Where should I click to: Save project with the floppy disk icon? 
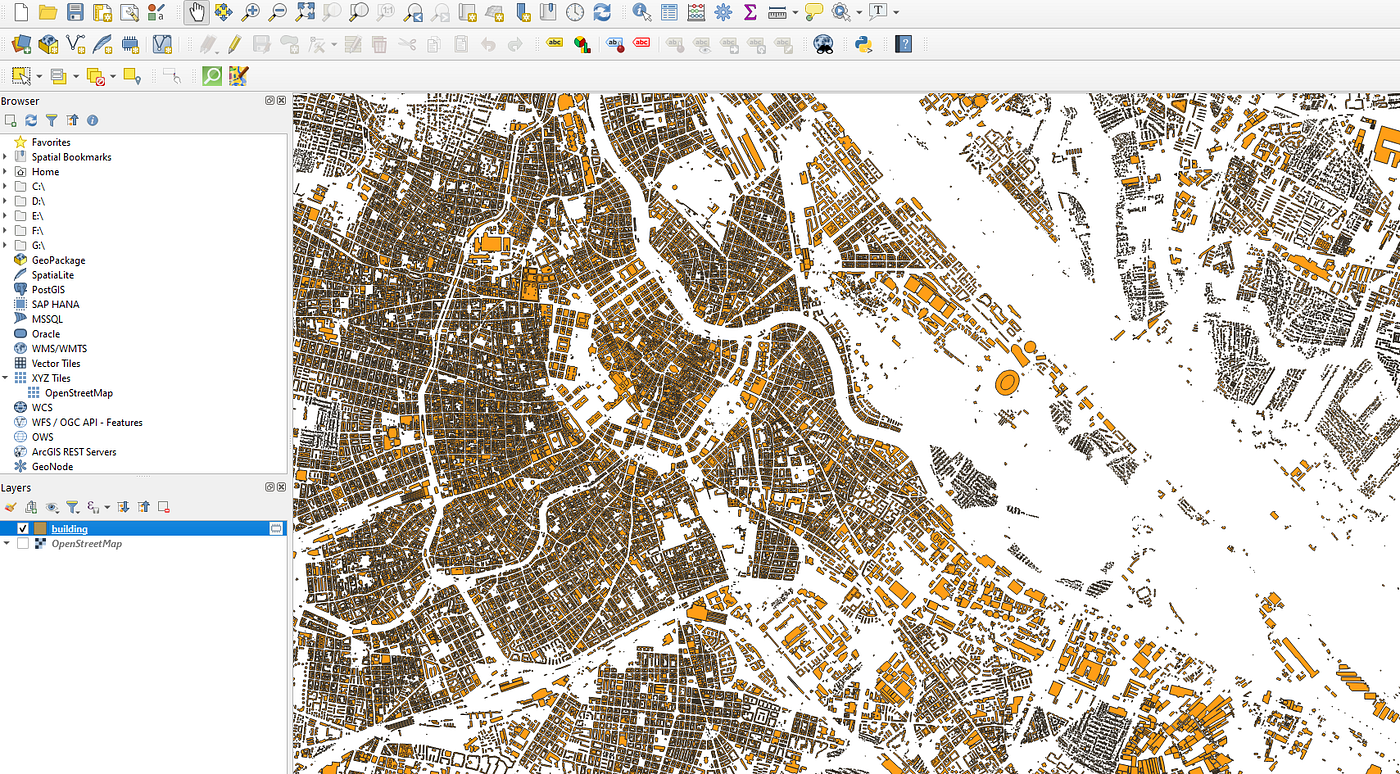coord(74,12)
